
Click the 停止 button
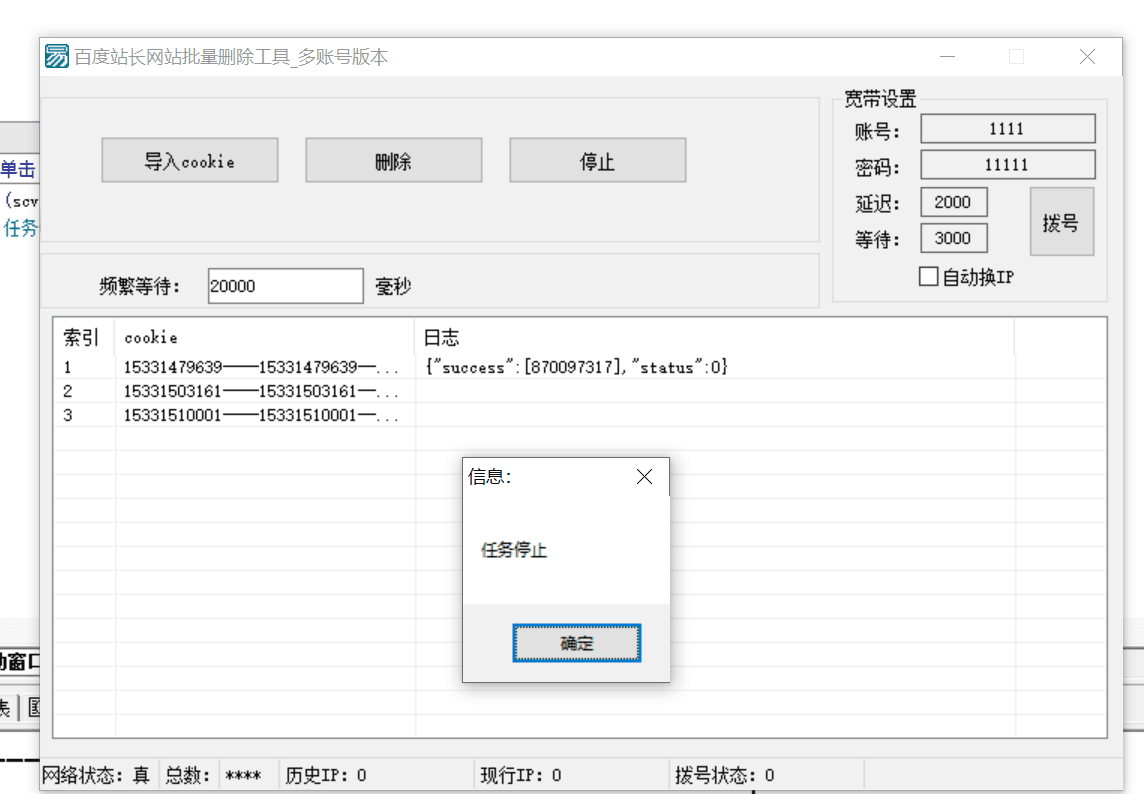[598, 161]
